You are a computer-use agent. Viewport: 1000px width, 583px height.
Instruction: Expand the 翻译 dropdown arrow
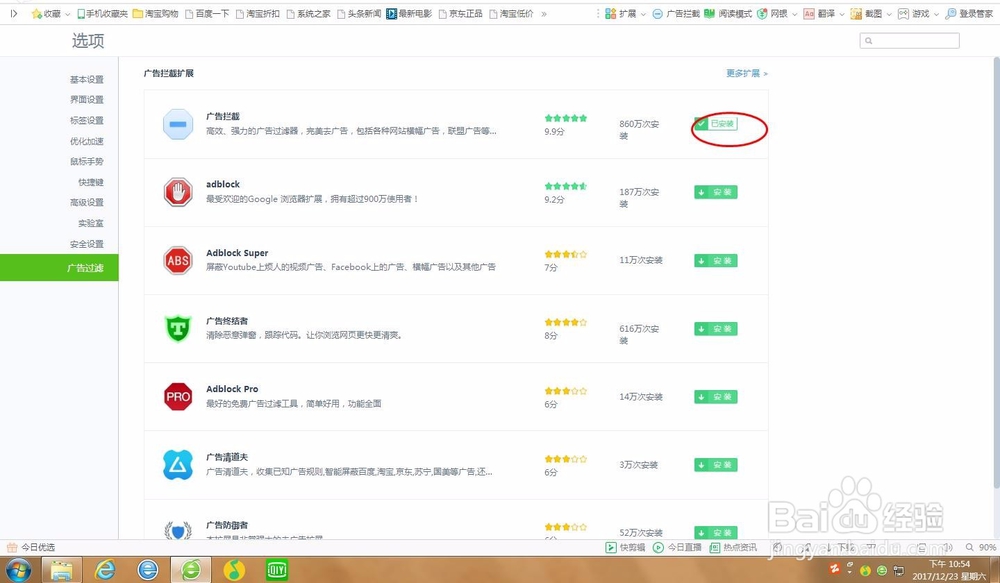pos(842,14)
